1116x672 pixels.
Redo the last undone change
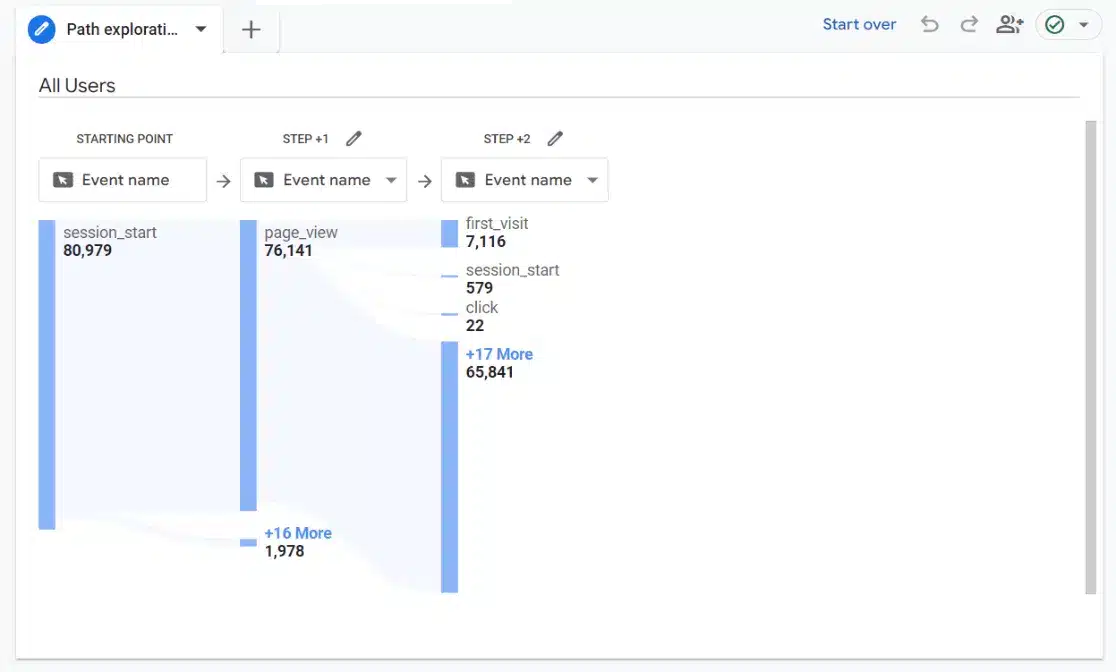coord(968,24)
